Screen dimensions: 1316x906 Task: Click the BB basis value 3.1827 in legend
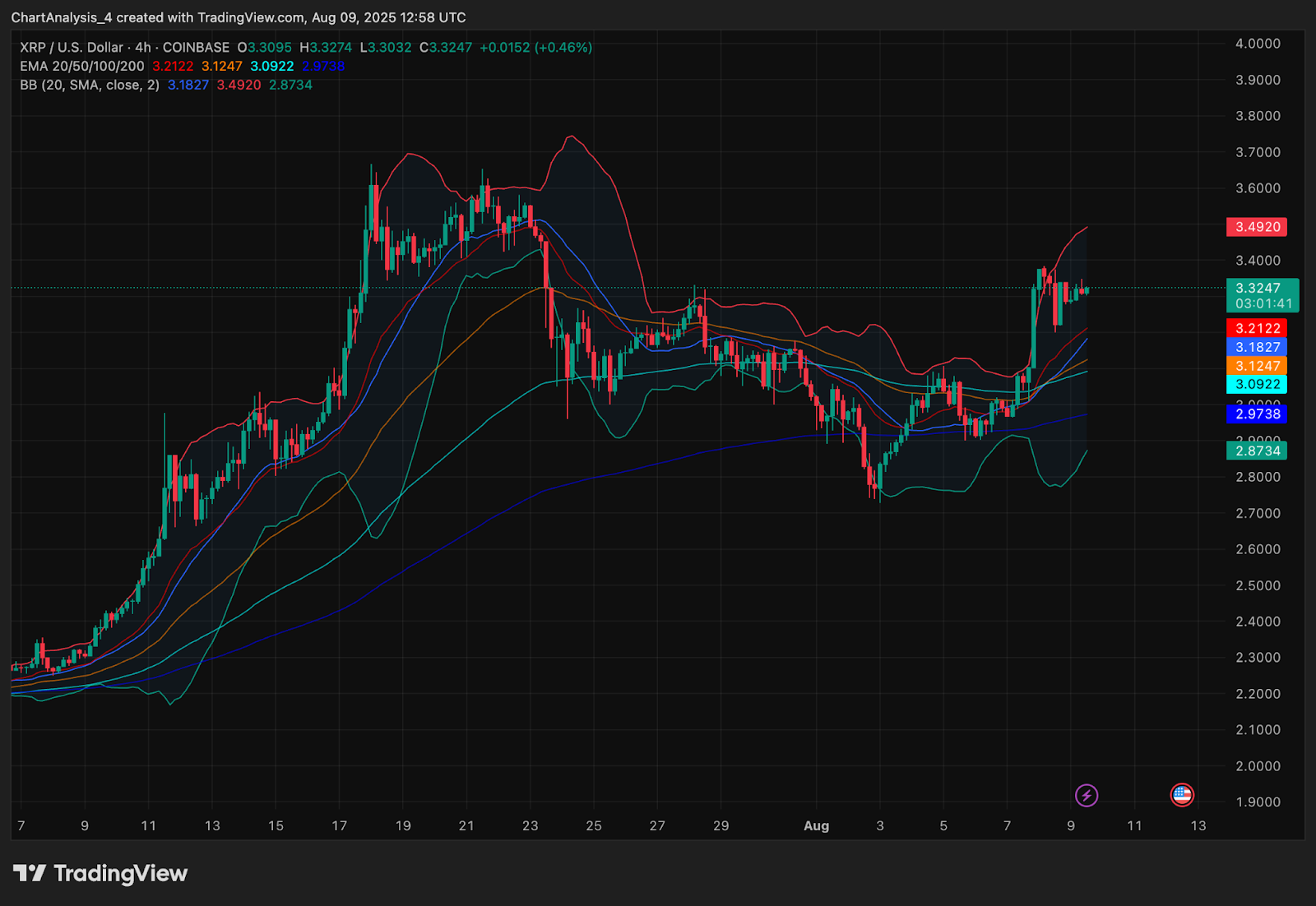click(x=188, y=86)
